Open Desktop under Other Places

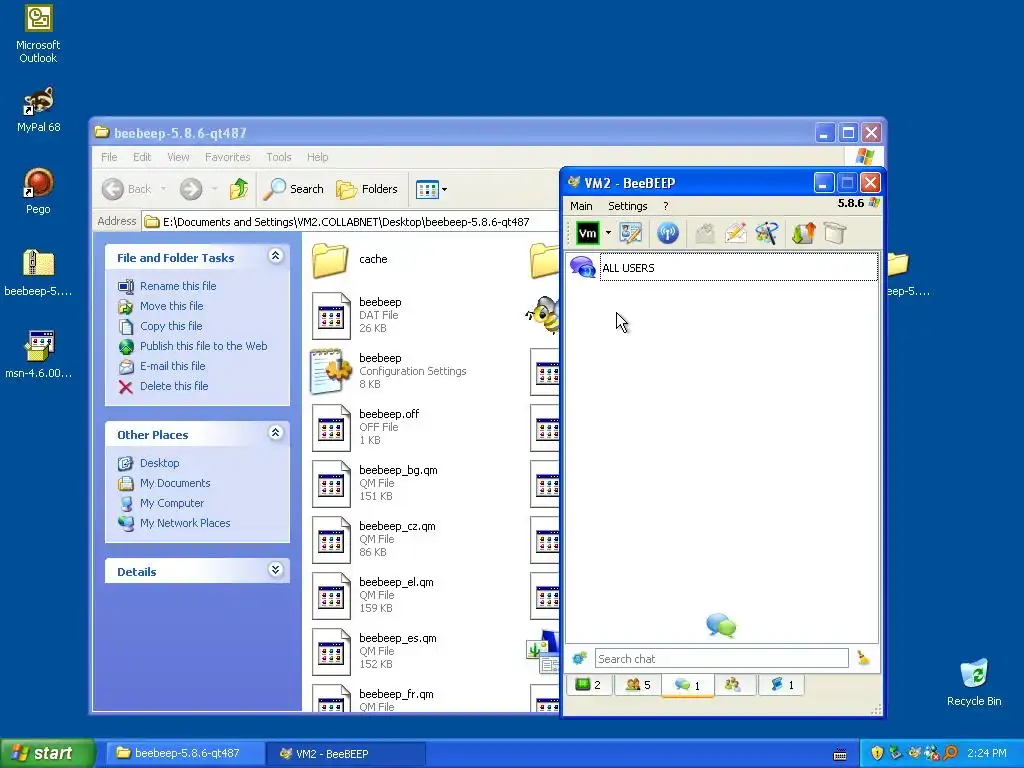pos(159,463)
